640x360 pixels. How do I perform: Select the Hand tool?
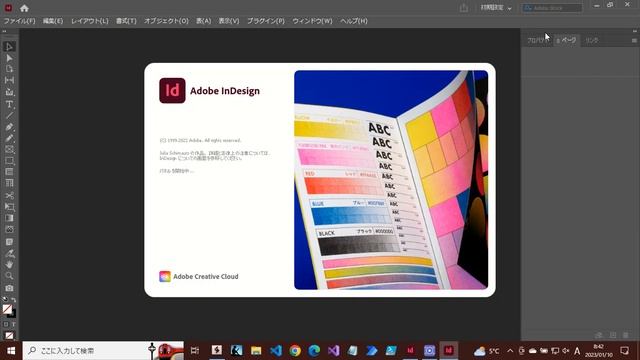[9, 264]
